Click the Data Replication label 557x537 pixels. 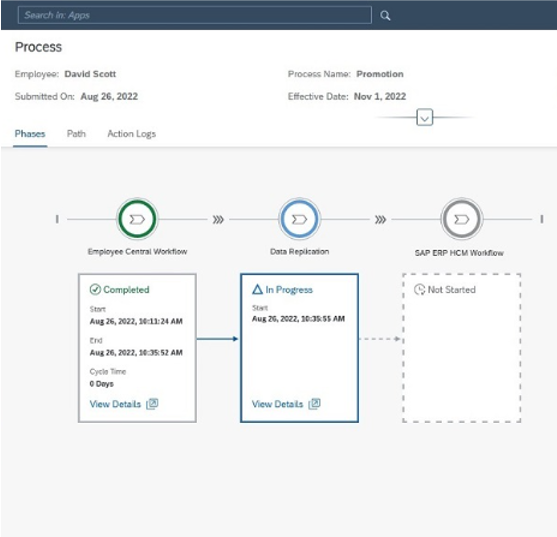coord(299,252)
